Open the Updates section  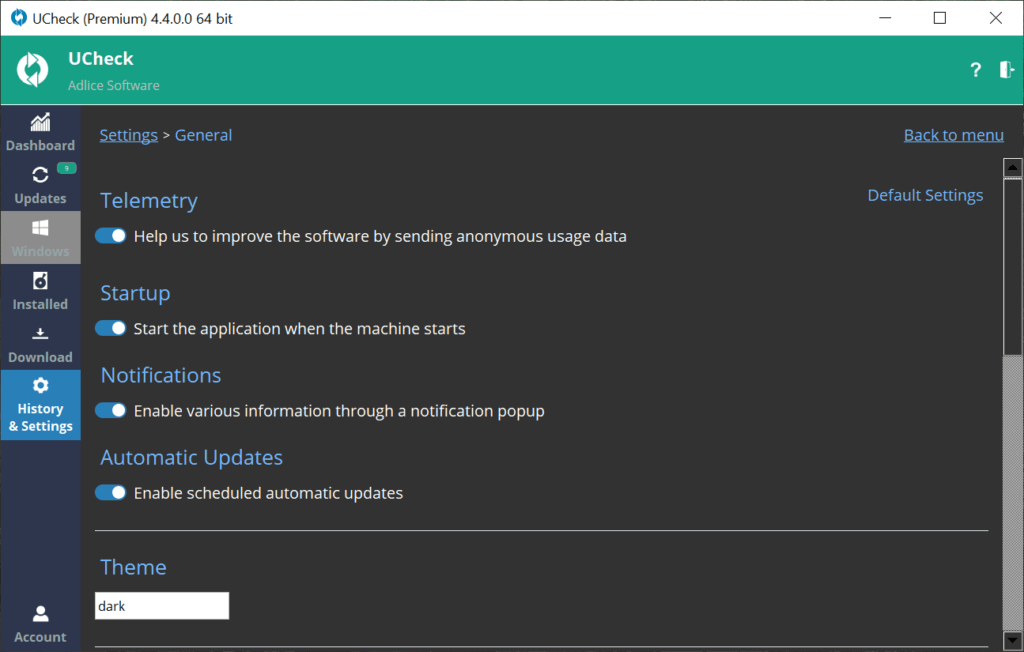click(x=40, y=185)
